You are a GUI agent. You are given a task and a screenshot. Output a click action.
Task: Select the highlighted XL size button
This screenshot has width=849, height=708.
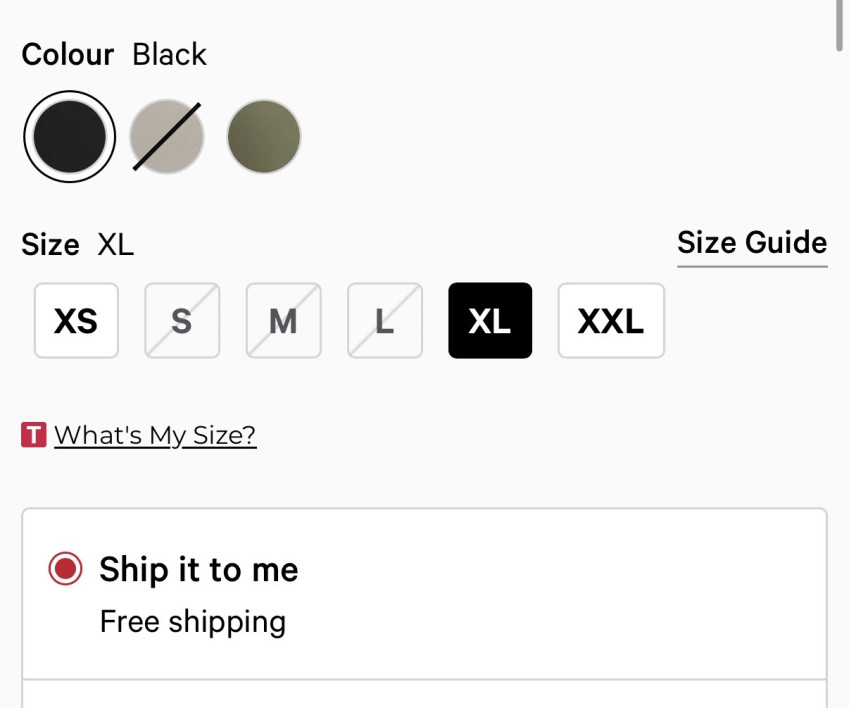click(490, 321)
